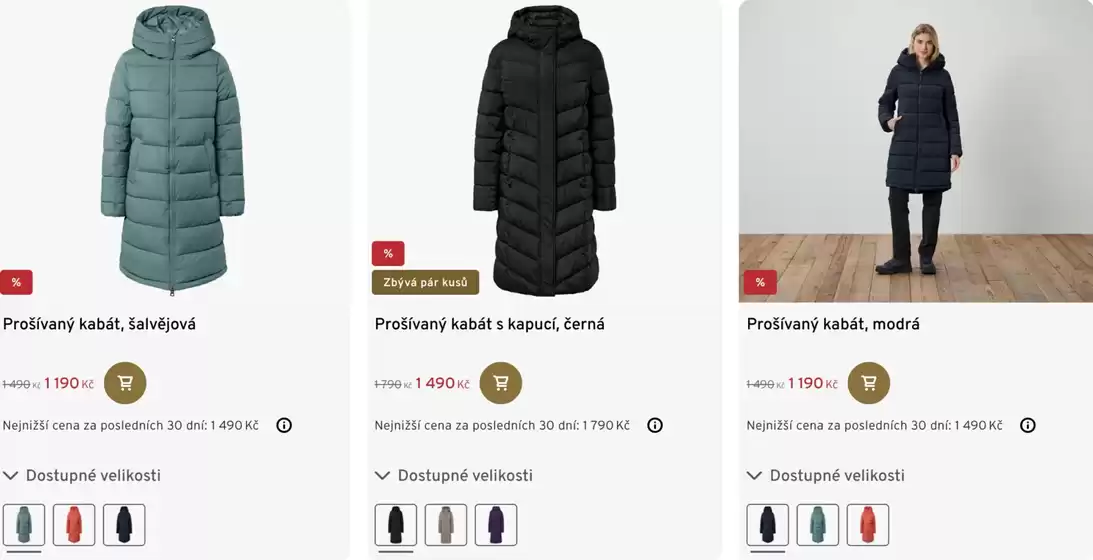Screen dimensions: 1093x560
Task: Select beige variant of black hooded coat
Action: 446,525
